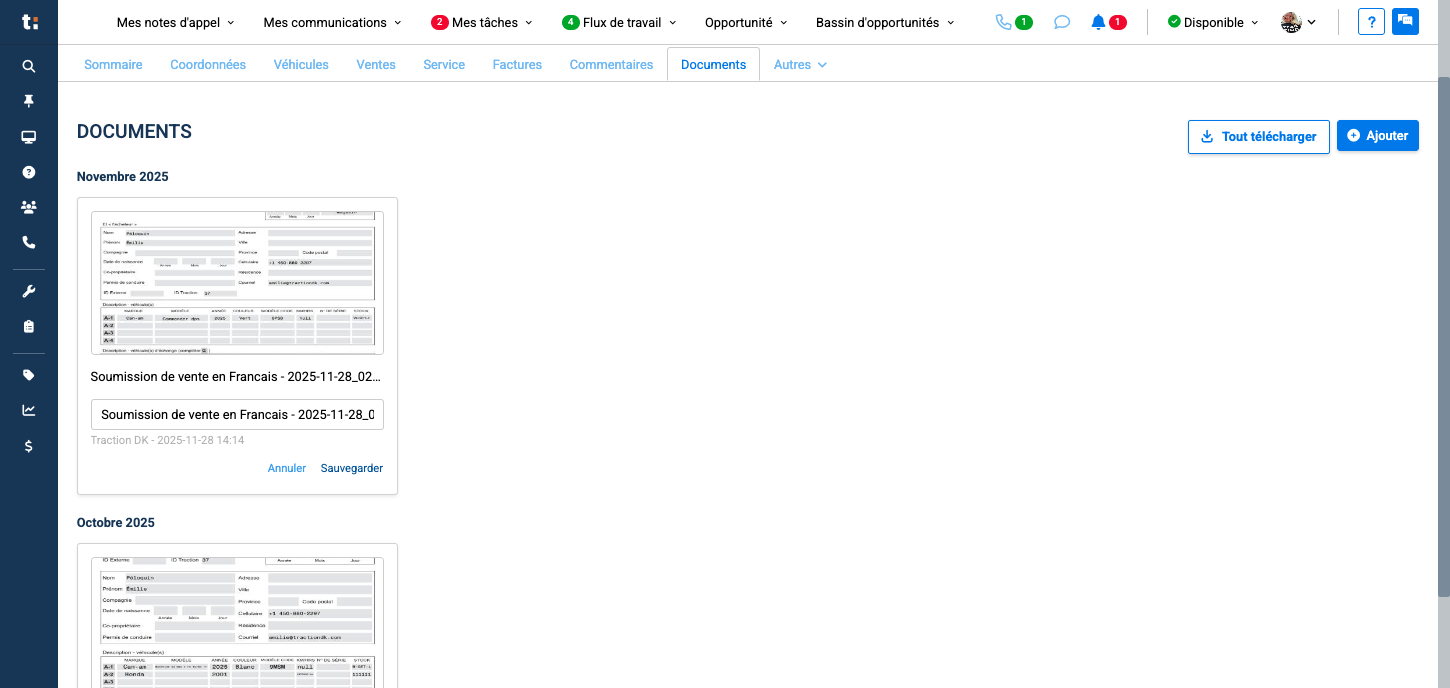The height and width of the screenshot is (688, 1450).
Task: Expand the profile avatar menu
Action: click(x=1297, y=21)
